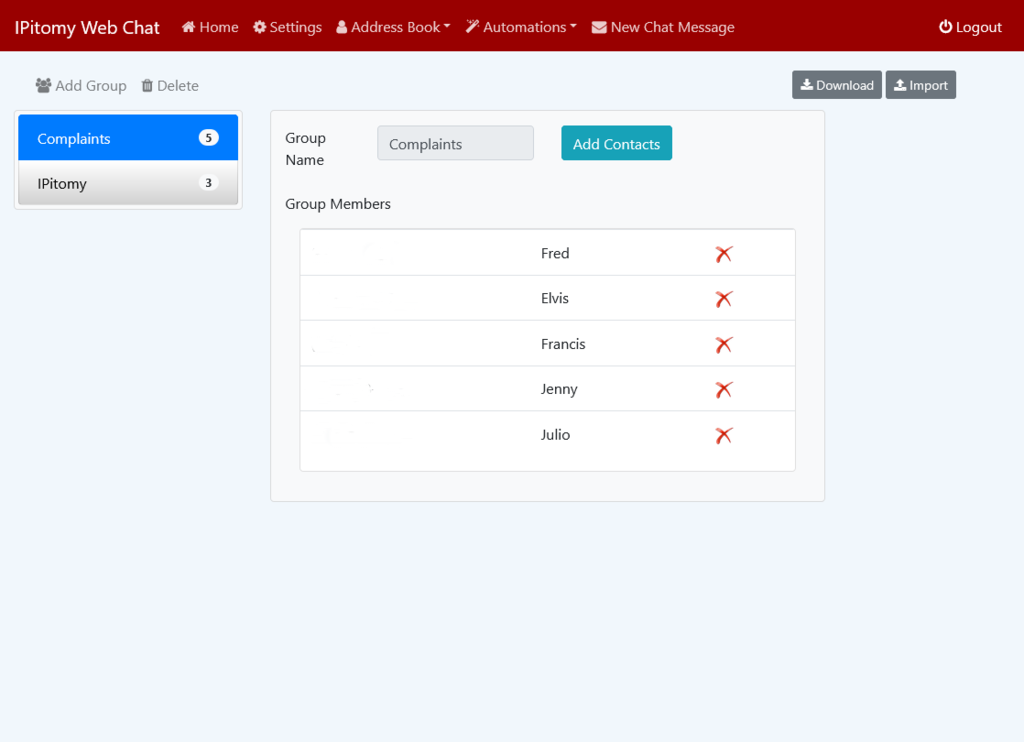Click the red X beside Elvis
1024x742 pixels.
pos(724,299)
